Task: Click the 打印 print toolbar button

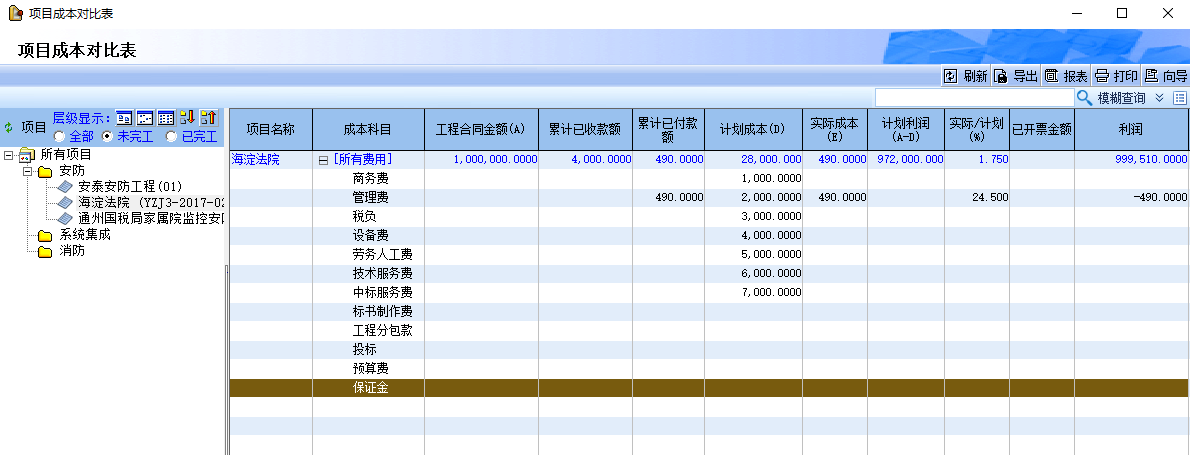Action: coord(1116,76)
